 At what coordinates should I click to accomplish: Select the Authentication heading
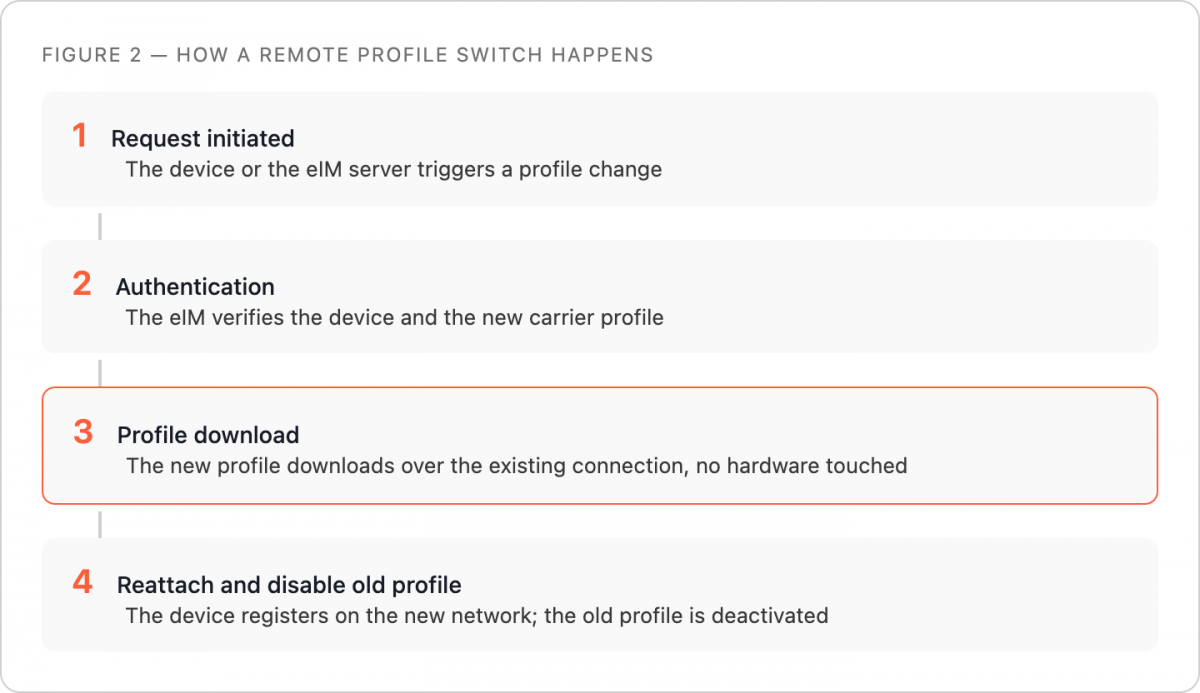[195, 287]
